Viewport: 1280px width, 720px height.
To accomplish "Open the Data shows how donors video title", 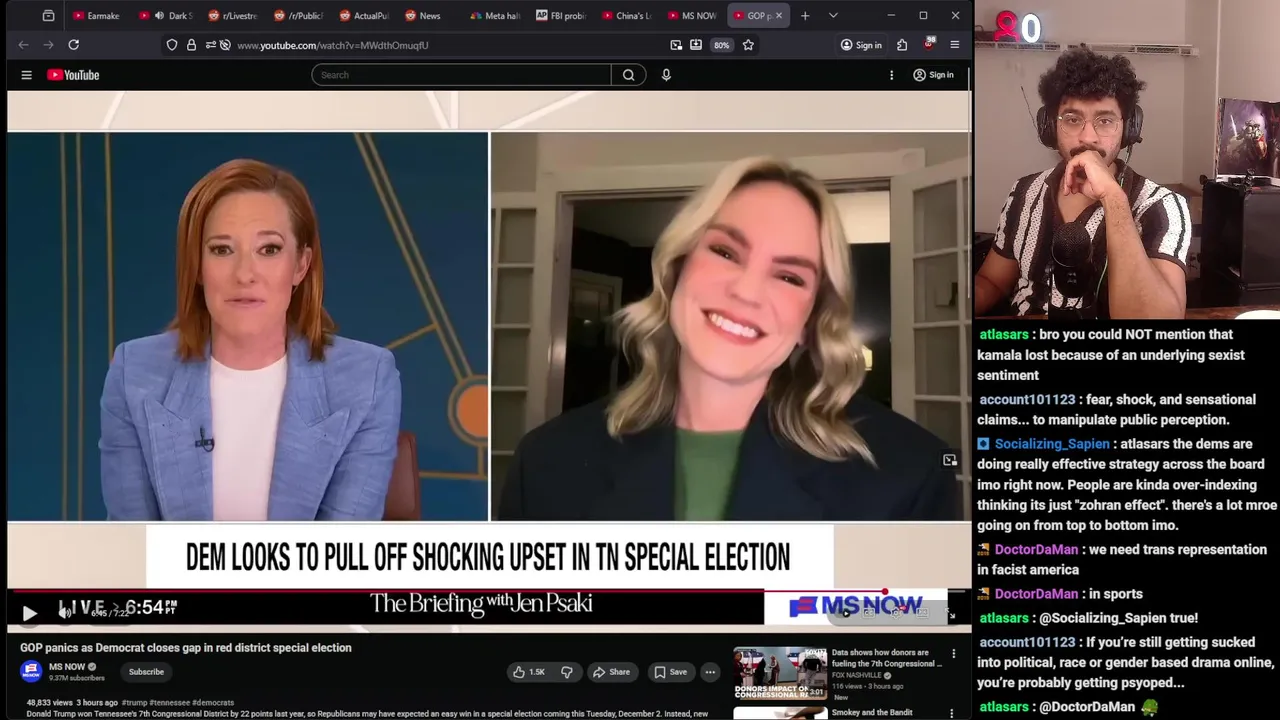I will pos(886,658).
